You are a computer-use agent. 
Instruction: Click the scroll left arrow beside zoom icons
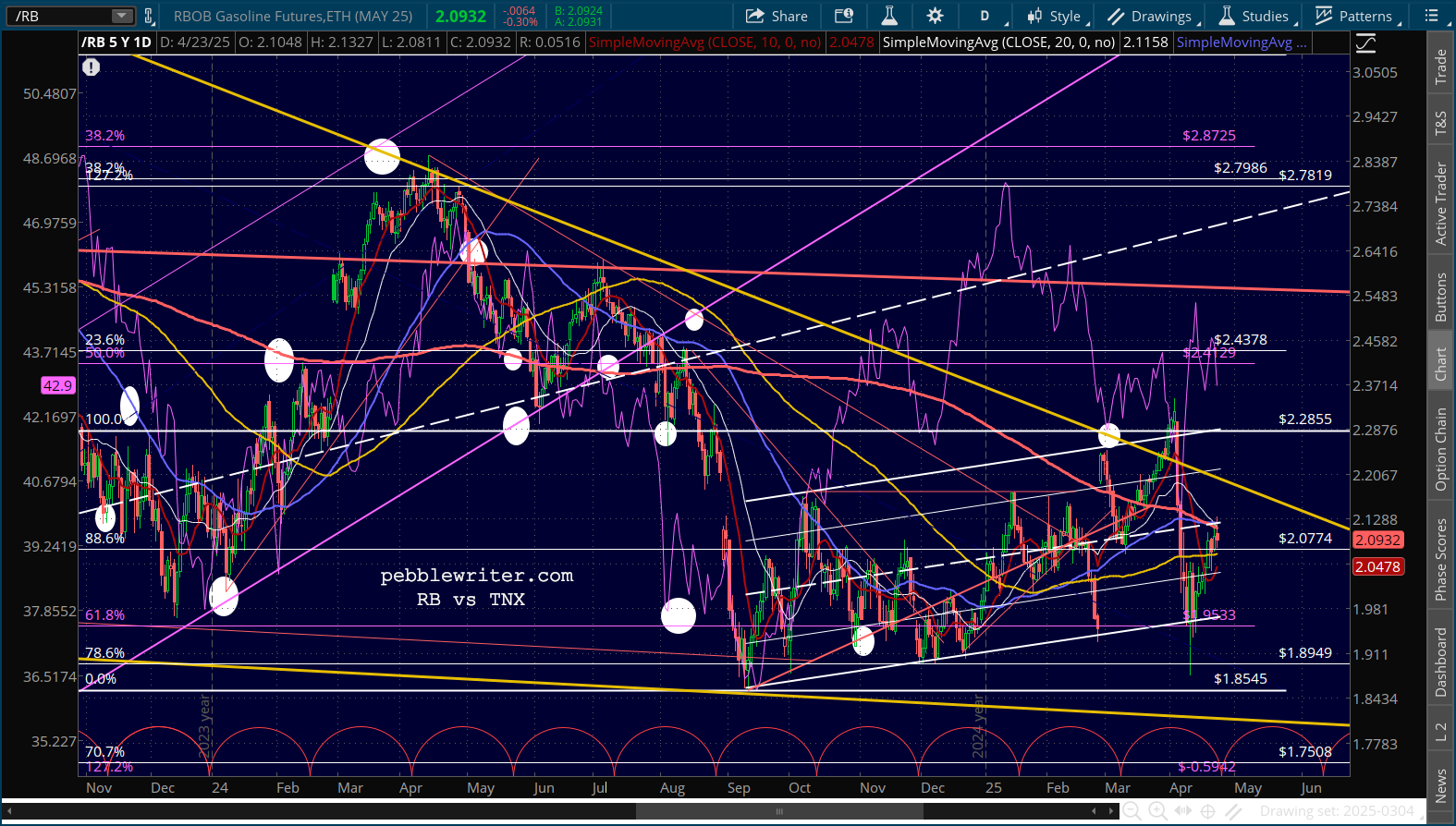pos(1095,811)
